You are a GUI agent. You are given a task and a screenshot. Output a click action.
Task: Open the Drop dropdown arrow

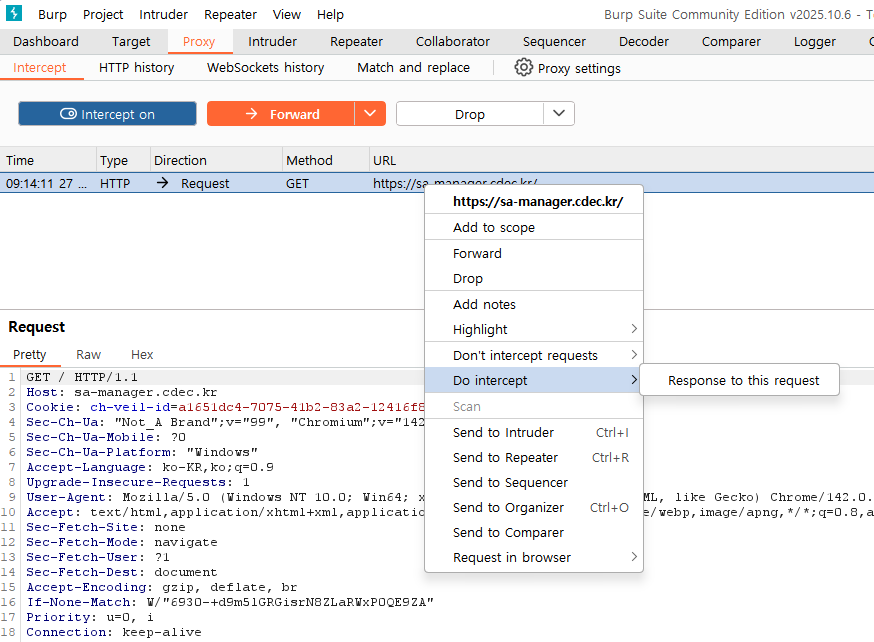tap(559, 114)
